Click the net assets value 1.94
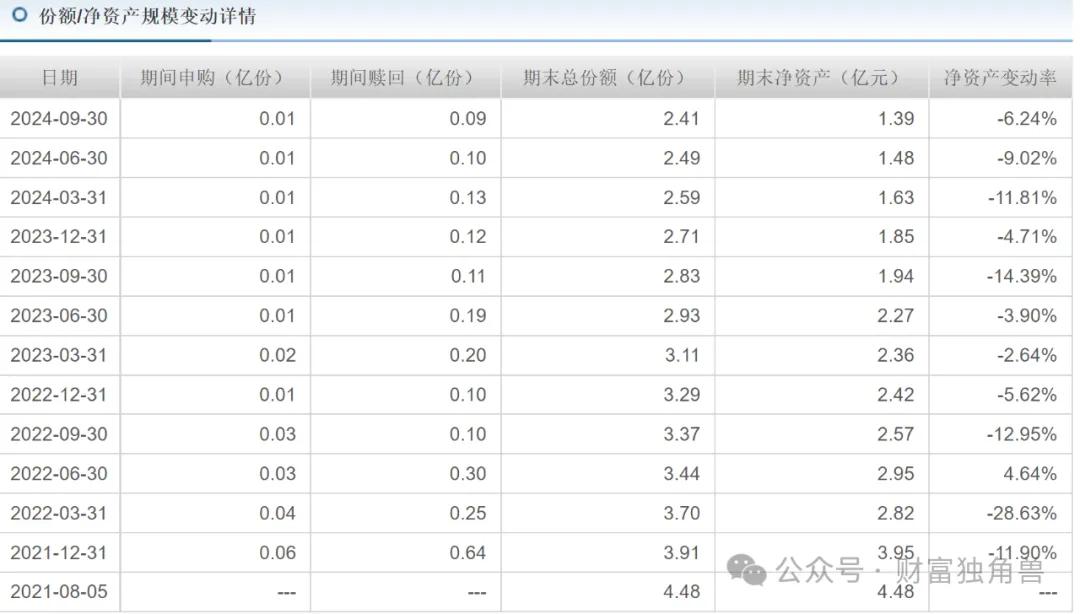The height and width of the screenshot is (614, 1080). [x=896, y=276]
